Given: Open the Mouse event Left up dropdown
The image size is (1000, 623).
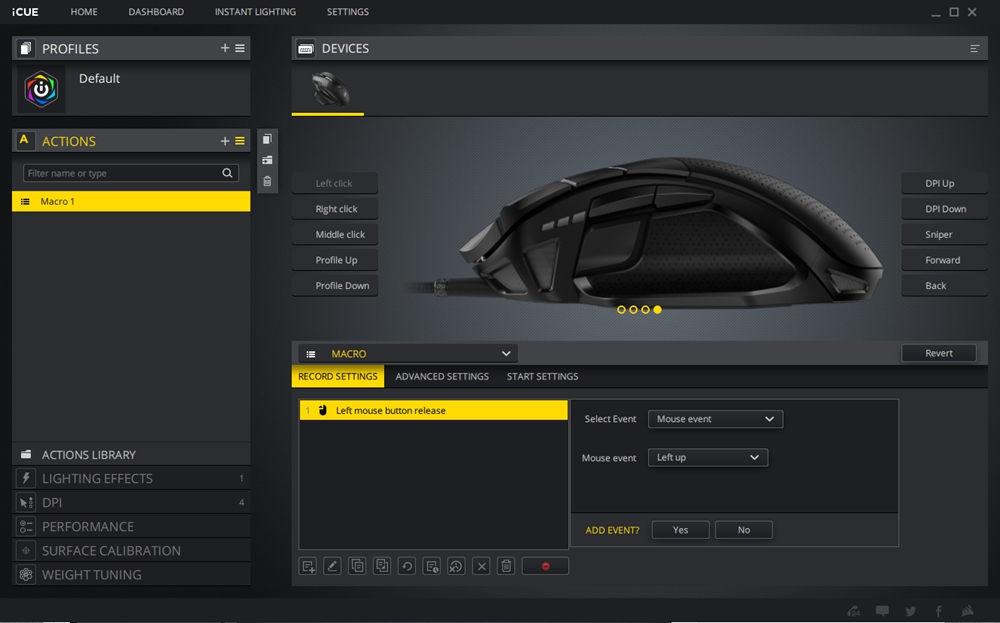Looking at the screenshot, I should pyautogui.click(x=708, y=457).
